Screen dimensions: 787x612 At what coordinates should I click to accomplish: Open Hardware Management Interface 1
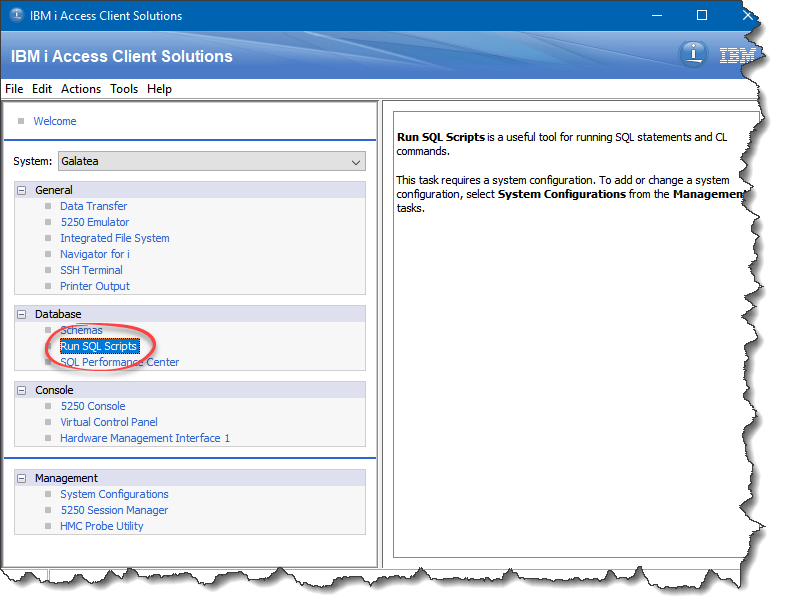click(145, 438)
